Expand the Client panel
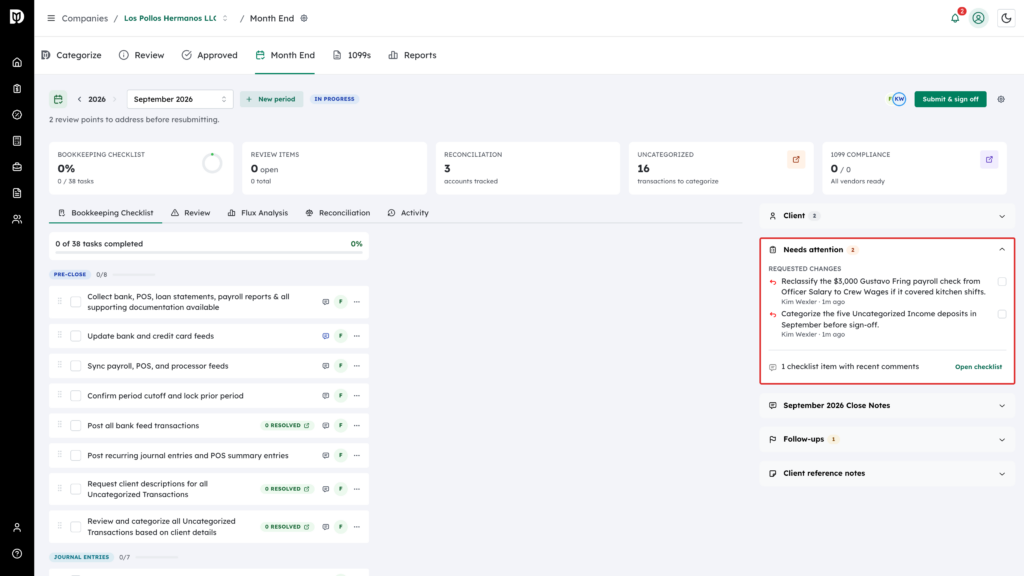Image resolution: width=1024 pixels, height=576 pixels. (887, 216)
